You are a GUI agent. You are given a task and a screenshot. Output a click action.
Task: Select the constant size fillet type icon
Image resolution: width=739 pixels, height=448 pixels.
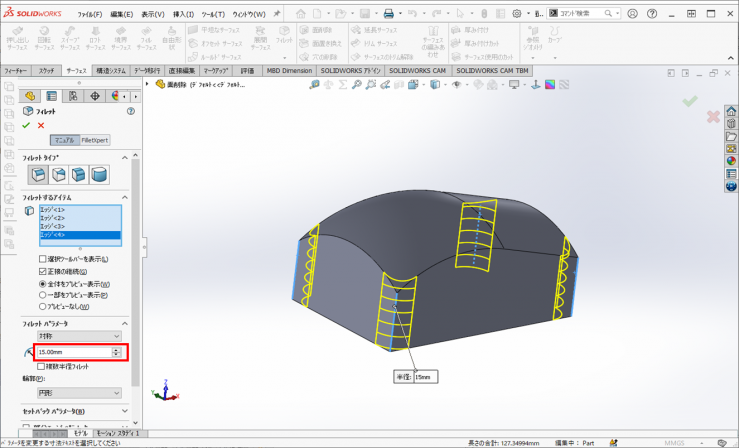pyautogui.click(x=38, y=175)
